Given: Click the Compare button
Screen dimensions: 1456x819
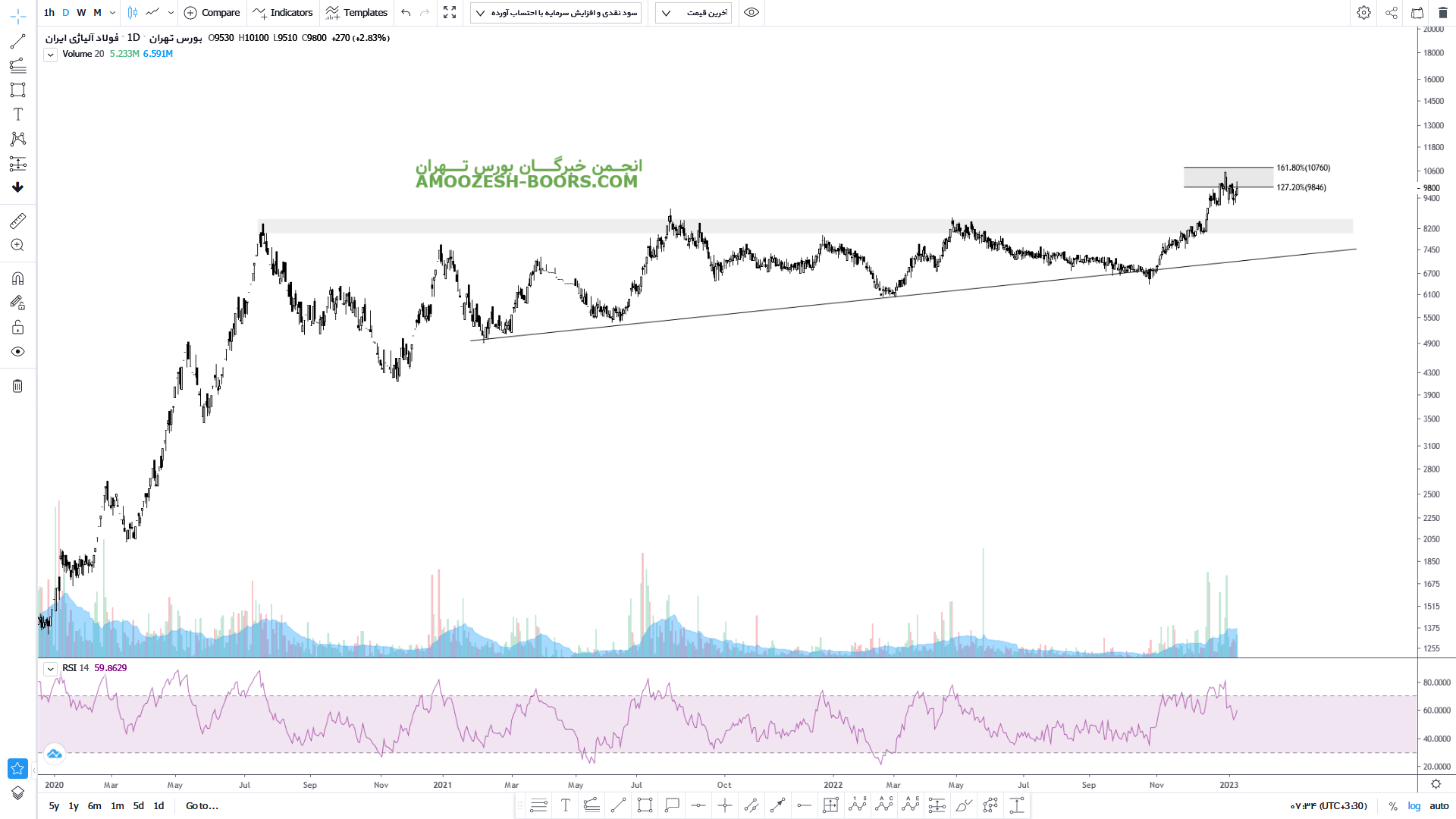Looking at the screenshot, I should coord(212,12).
